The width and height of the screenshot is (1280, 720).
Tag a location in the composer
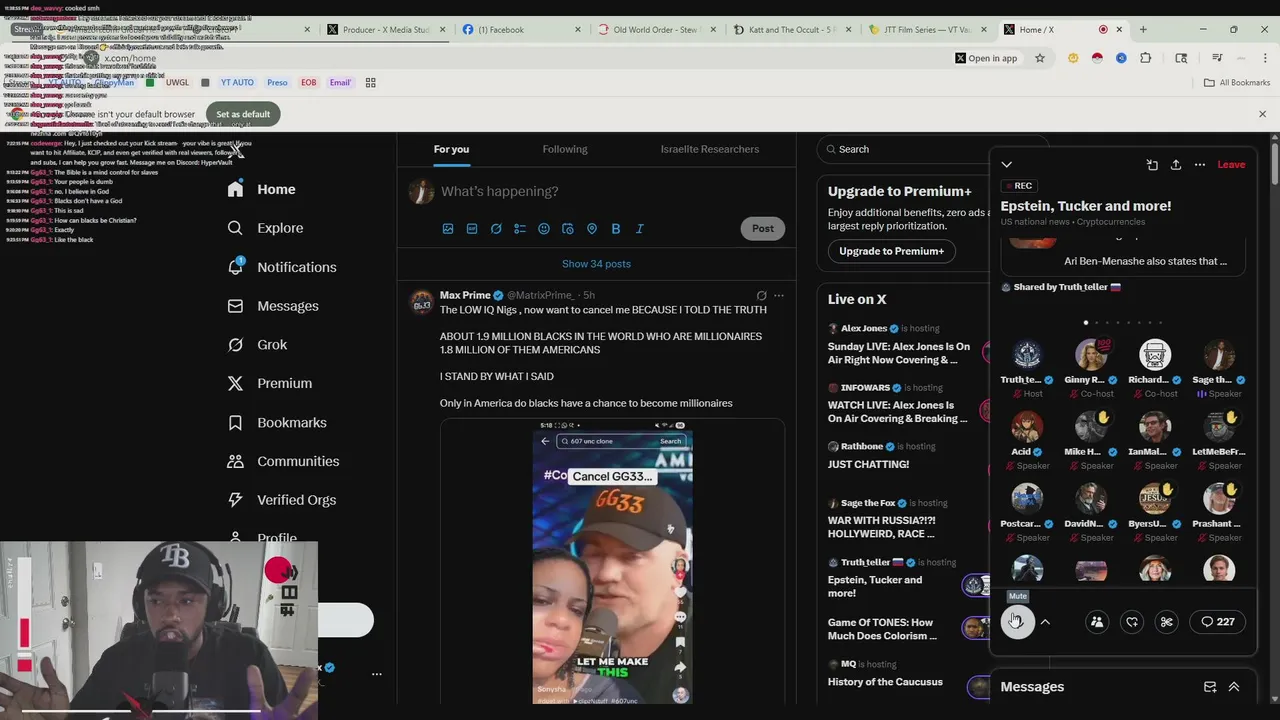click(592, 229)
